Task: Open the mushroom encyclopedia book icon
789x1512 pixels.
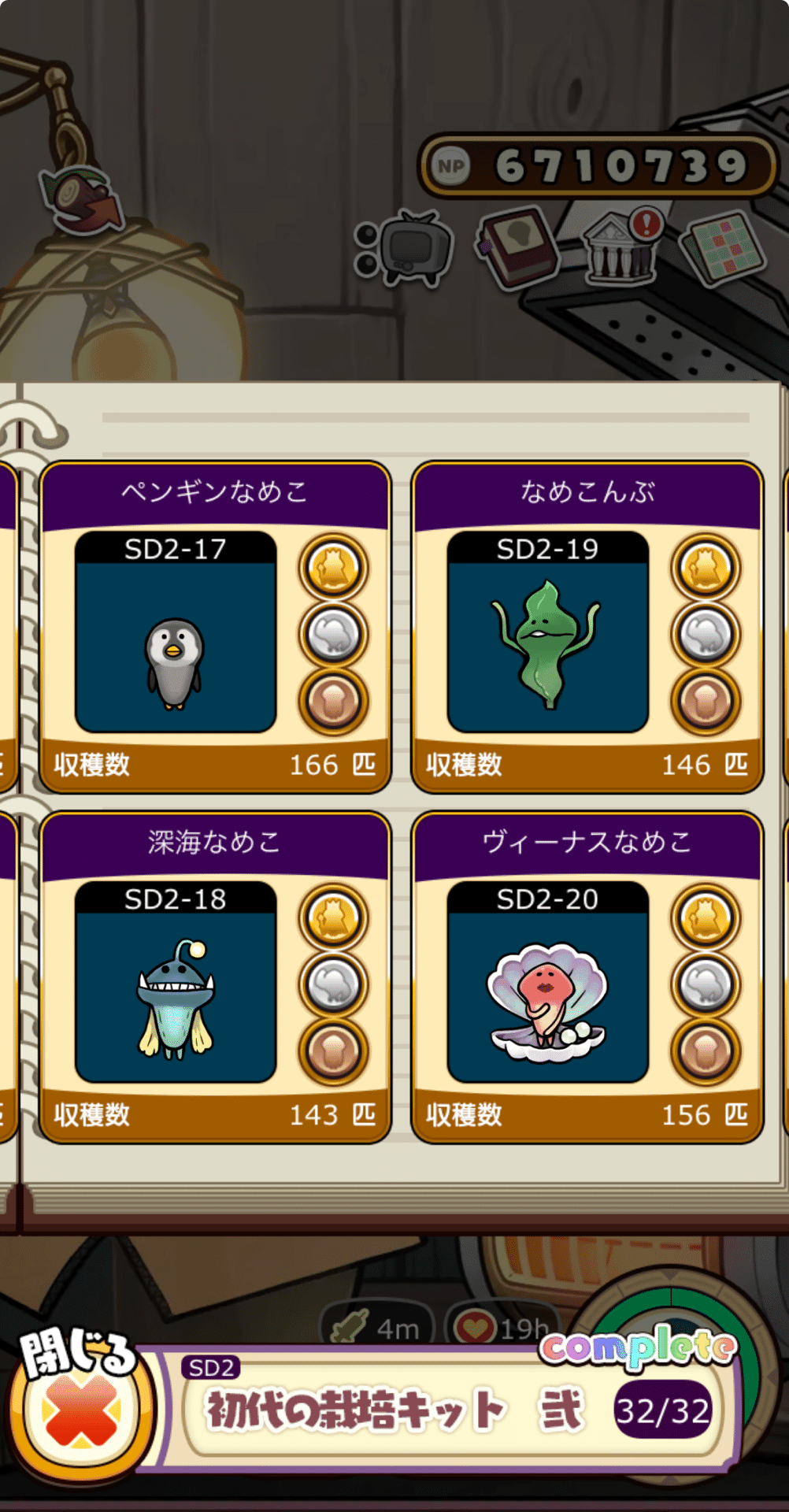Action: point(517,246)
